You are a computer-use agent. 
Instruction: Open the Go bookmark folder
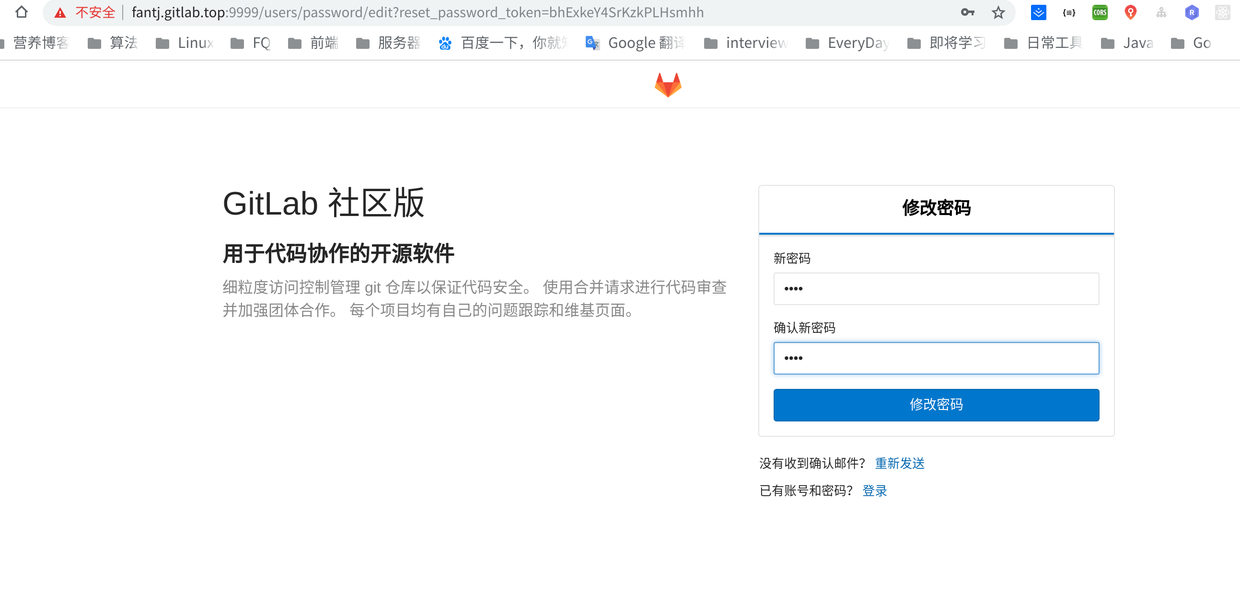click(1191, 43)
